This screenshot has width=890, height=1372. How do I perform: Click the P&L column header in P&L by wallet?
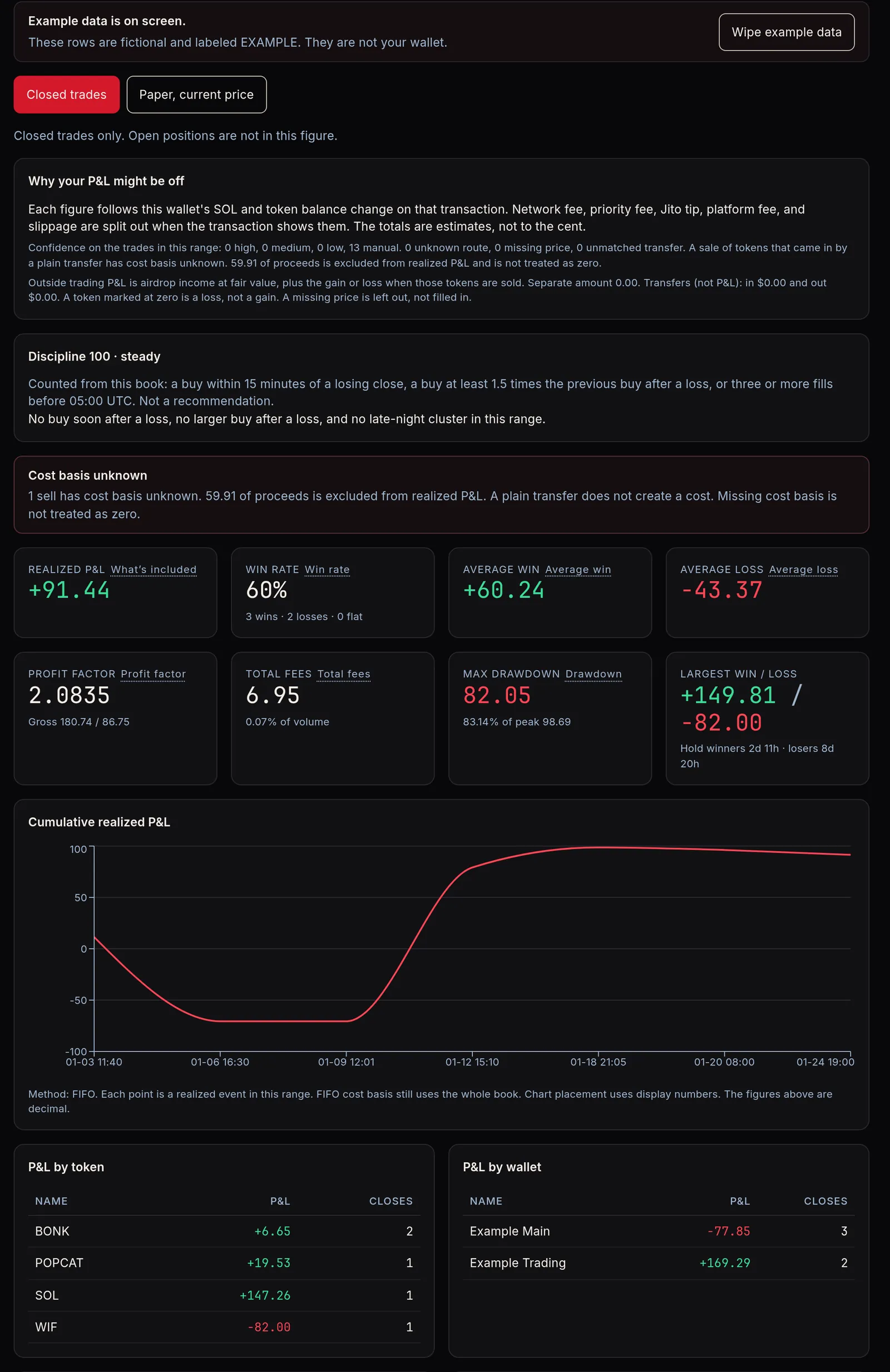pos(740,1201)
